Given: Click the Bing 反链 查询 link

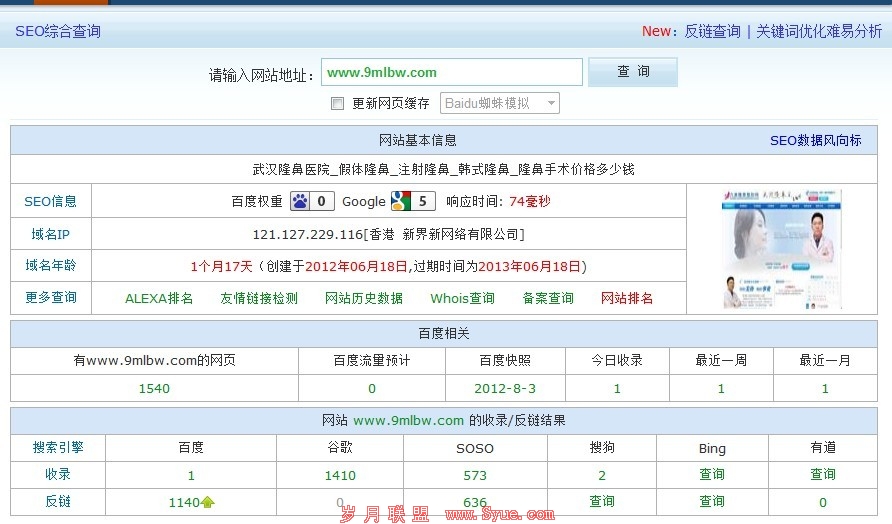Looking at the screenshot, I should [x=712, y=501].
